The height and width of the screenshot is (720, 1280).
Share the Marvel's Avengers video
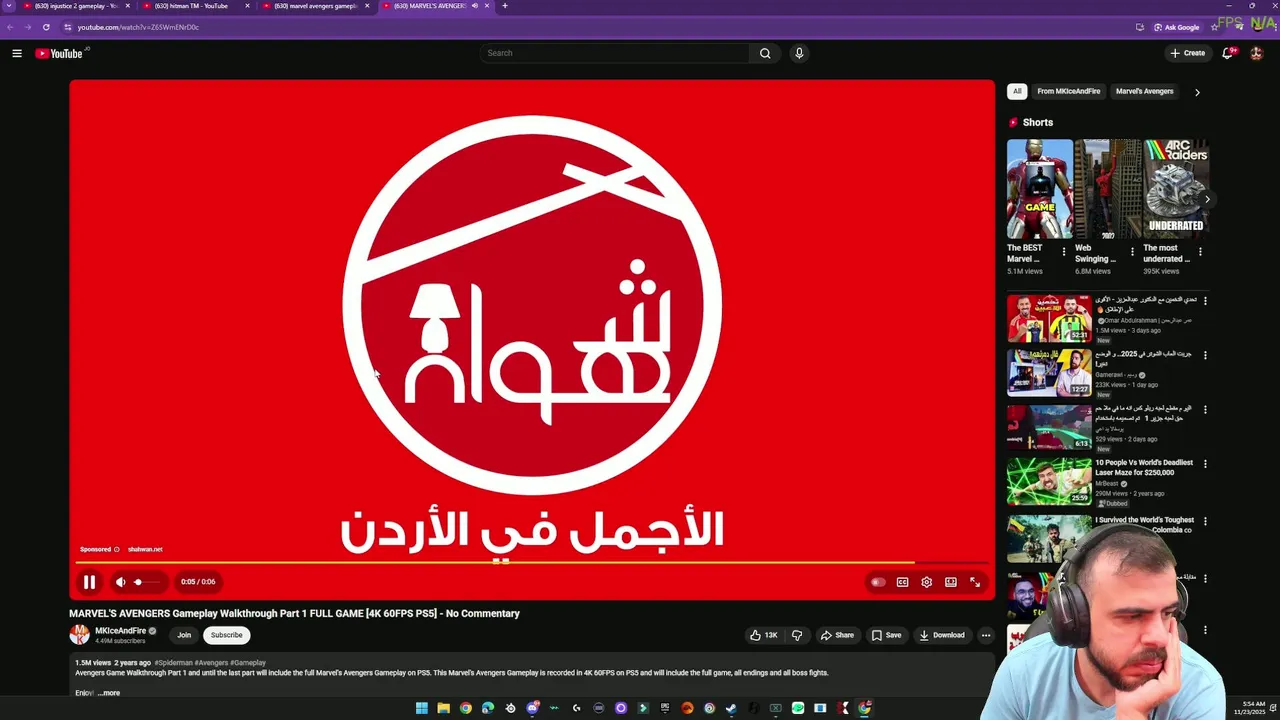pos(837,635)
